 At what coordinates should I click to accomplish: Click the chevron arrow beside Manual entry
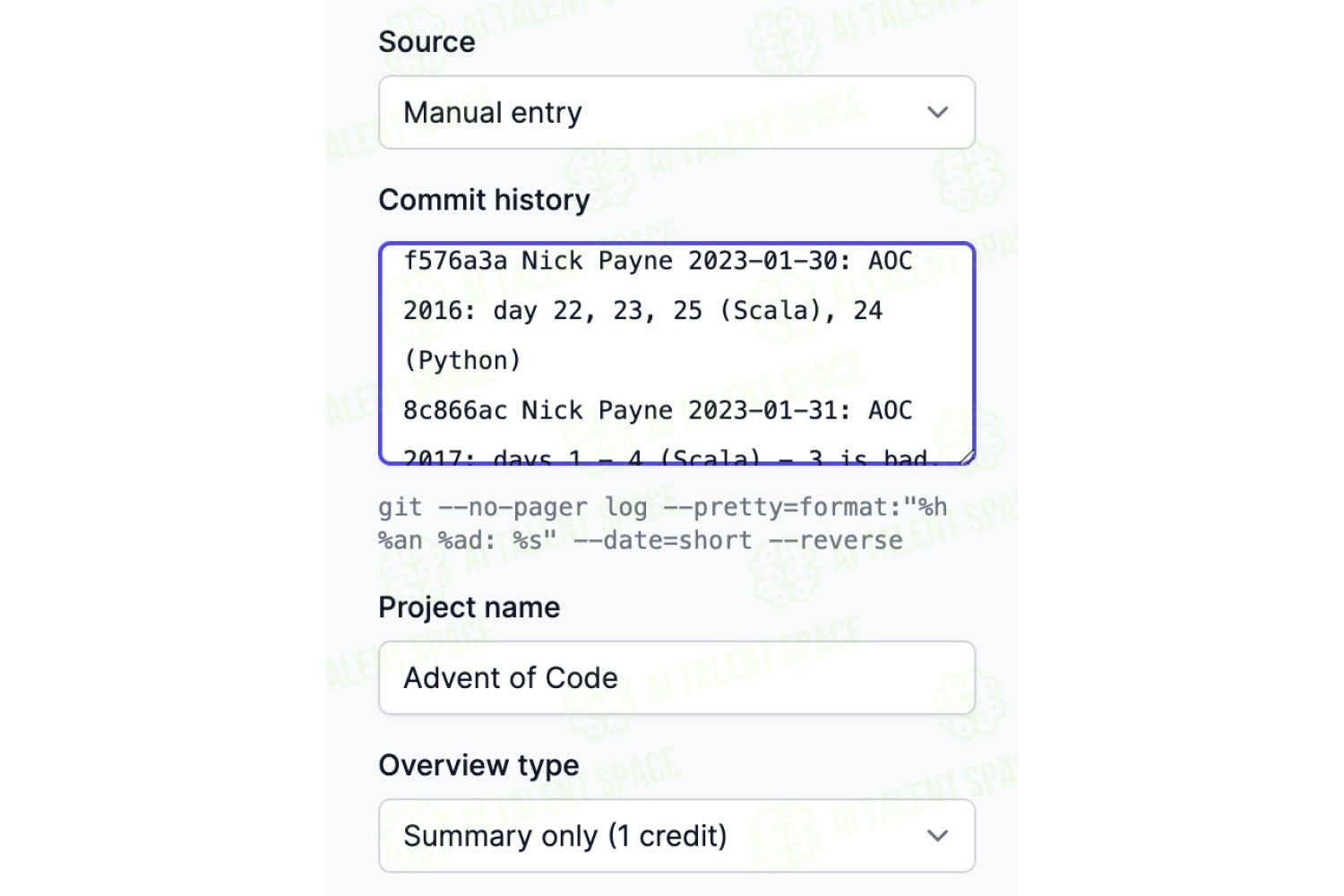coord(937,112)
